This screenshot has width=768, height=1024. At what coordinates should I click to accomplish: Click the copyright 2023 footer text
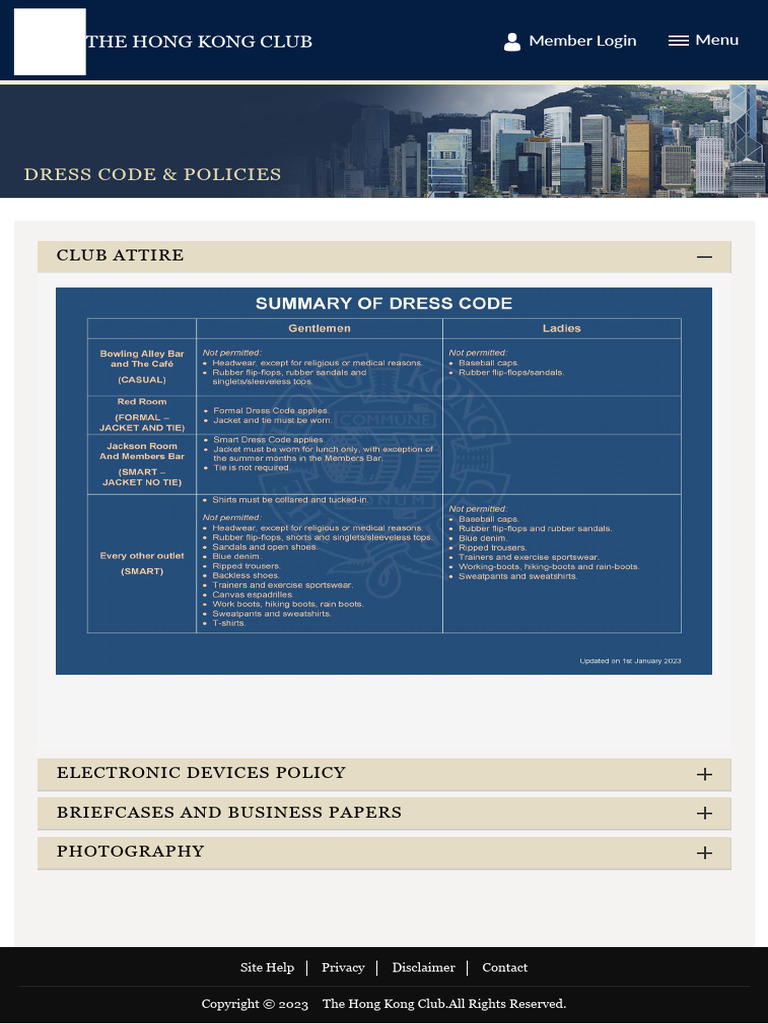pyautogui.click(x=384, y=1004)
